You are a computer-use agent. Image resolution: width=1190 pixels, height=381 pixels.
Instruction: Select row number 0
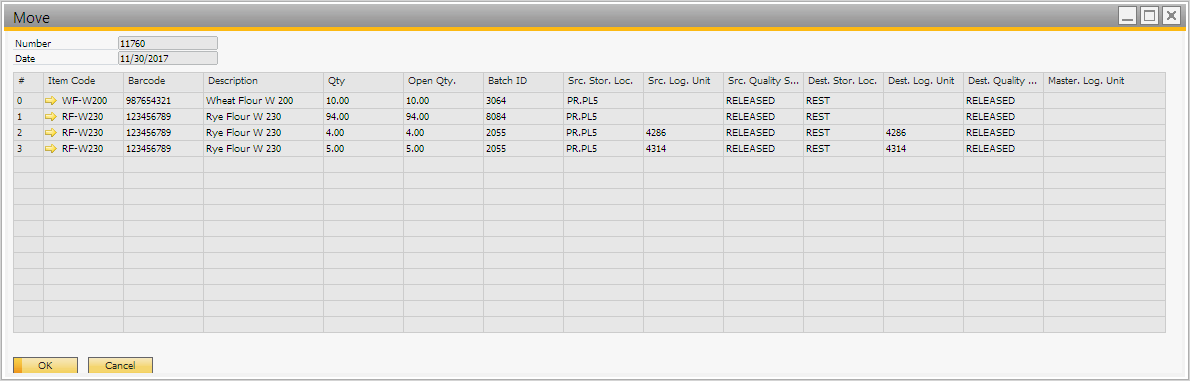[x=28, y=101]
